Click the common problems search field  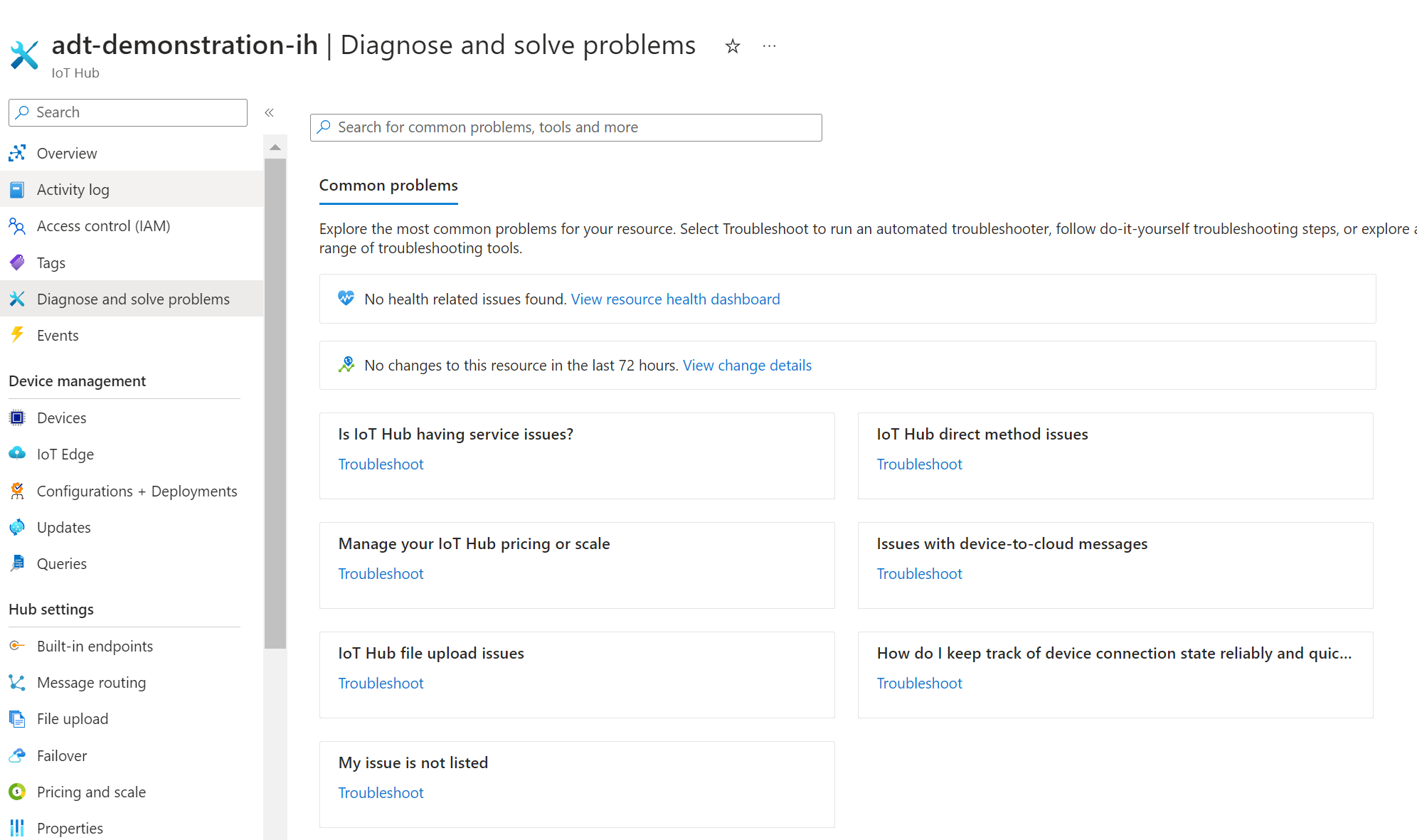(565, 127)
